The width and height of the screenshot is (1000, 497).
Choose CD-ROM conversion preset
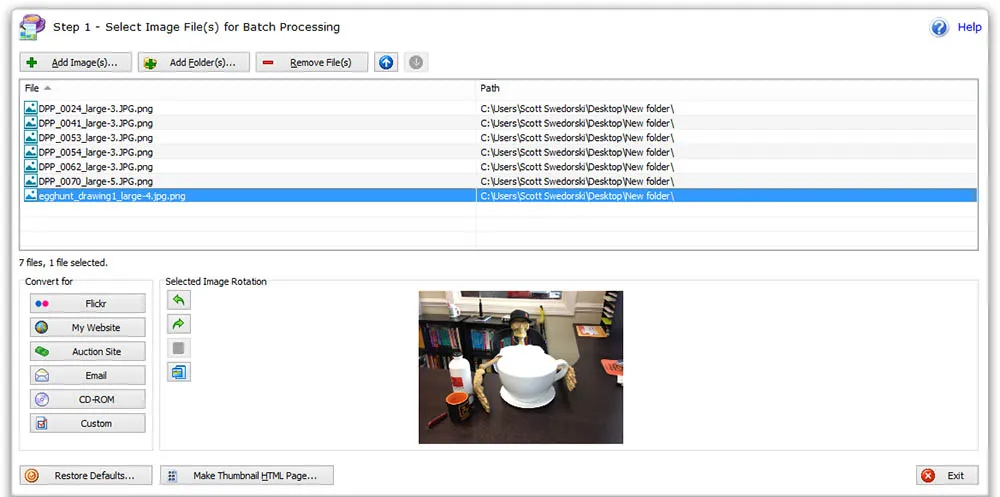pos(87,399)
